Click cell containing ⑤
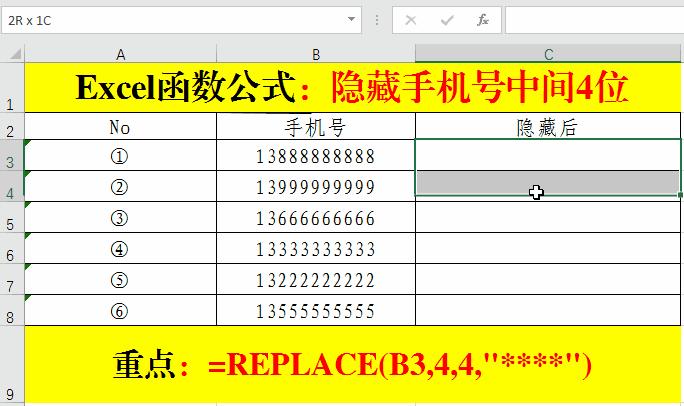 click(x=120, y=279)
